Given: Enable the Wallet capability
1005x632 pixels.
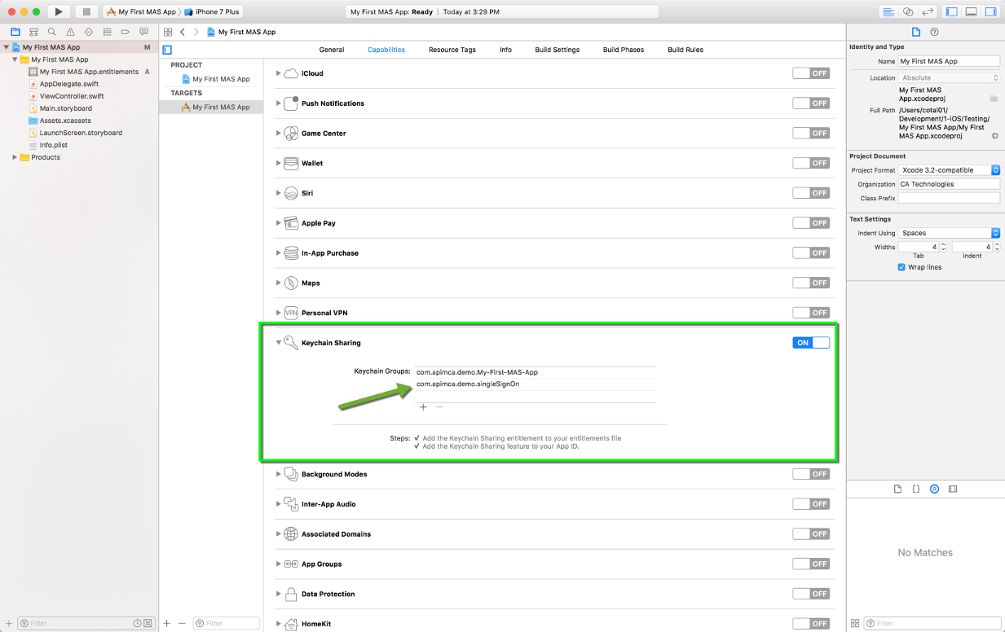Looking at the screenshot, I should (811, 163).
